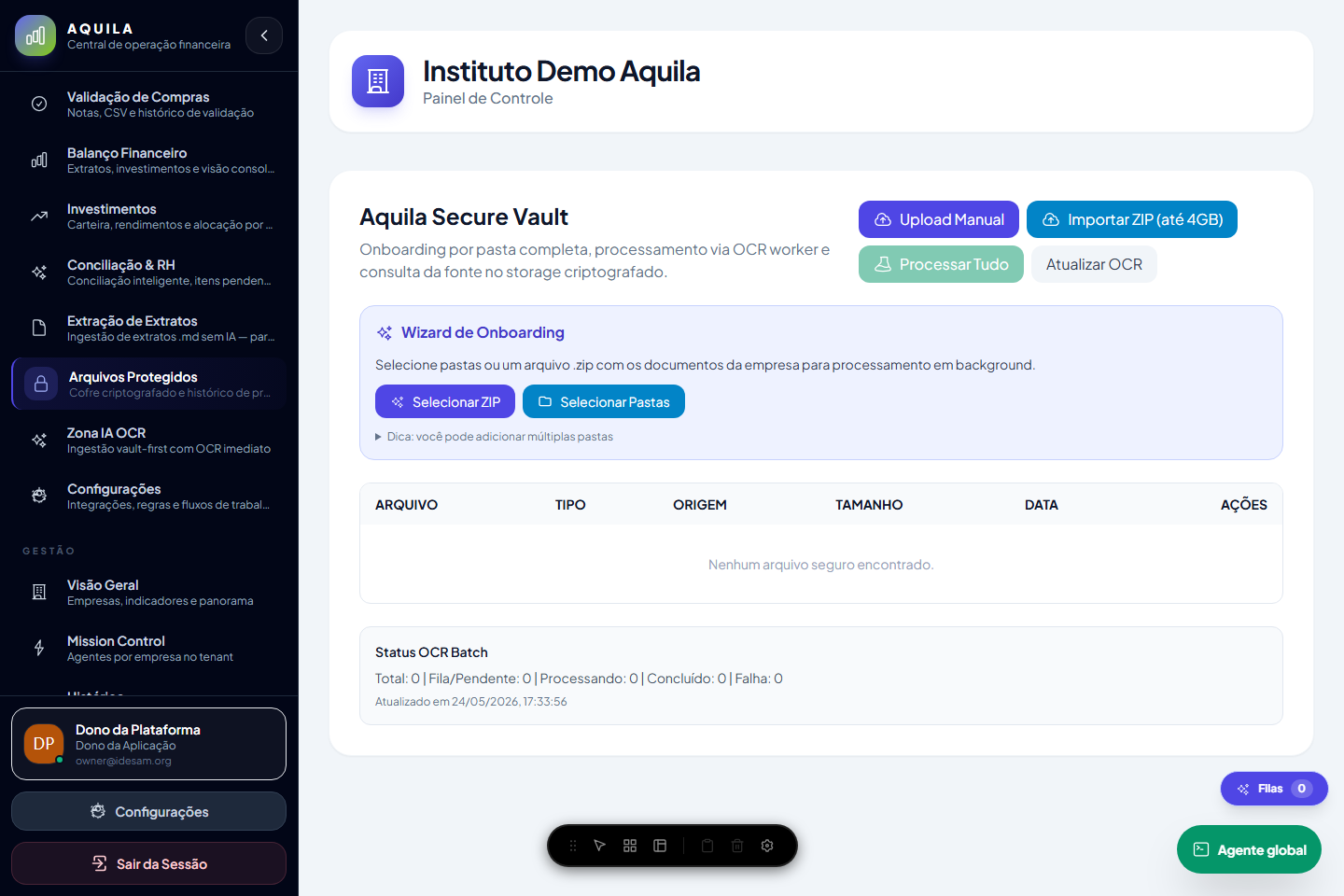Open the Filas queue button

point(1274,789)
